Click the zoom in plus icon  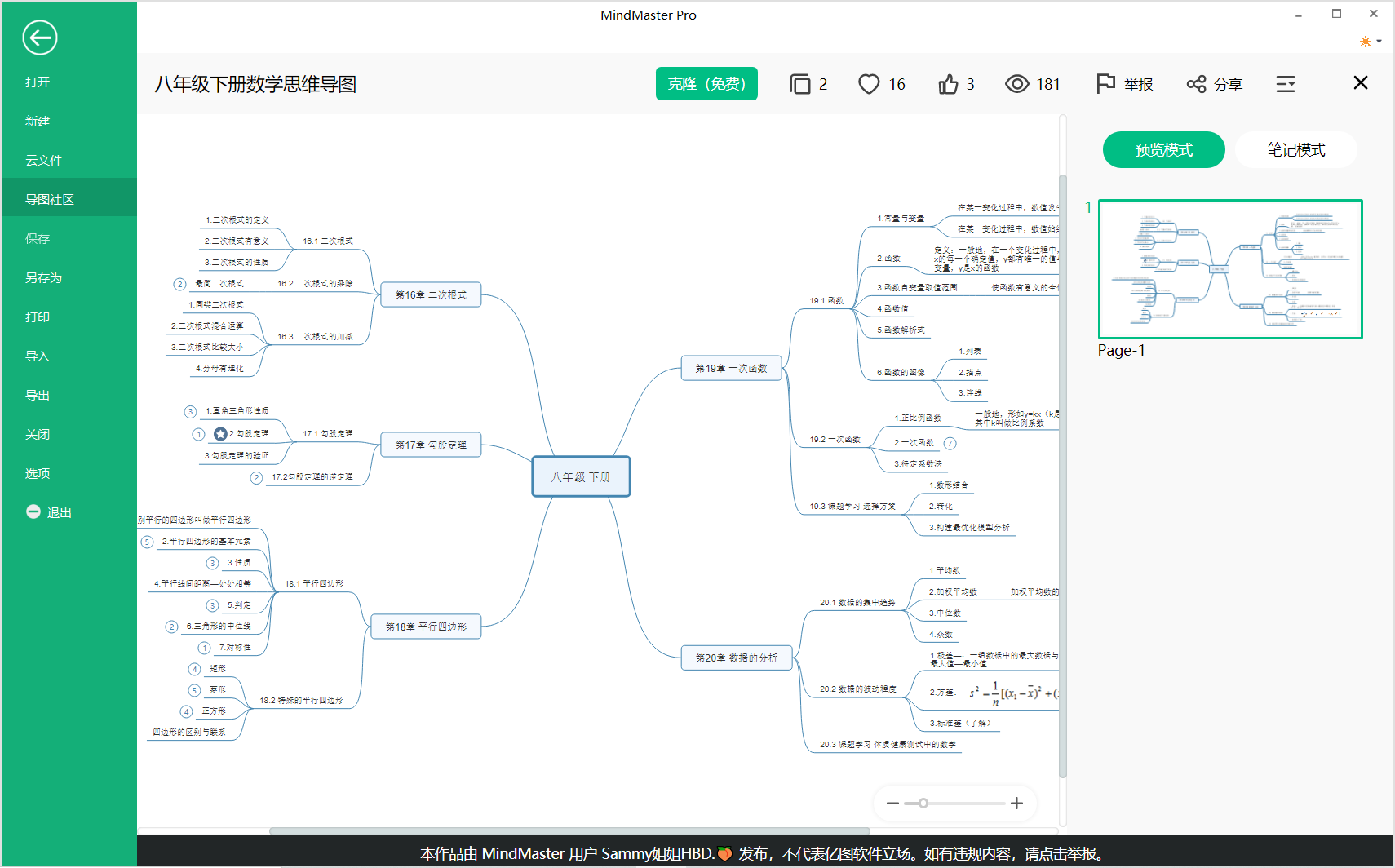[1016, 804]
